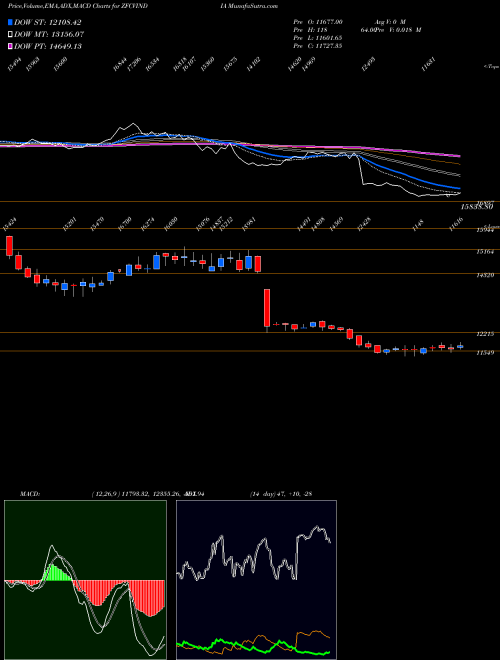Click the white DOW MT legend swatch
The height and width of the screenshot is (660, 500).
coord(11,34)
